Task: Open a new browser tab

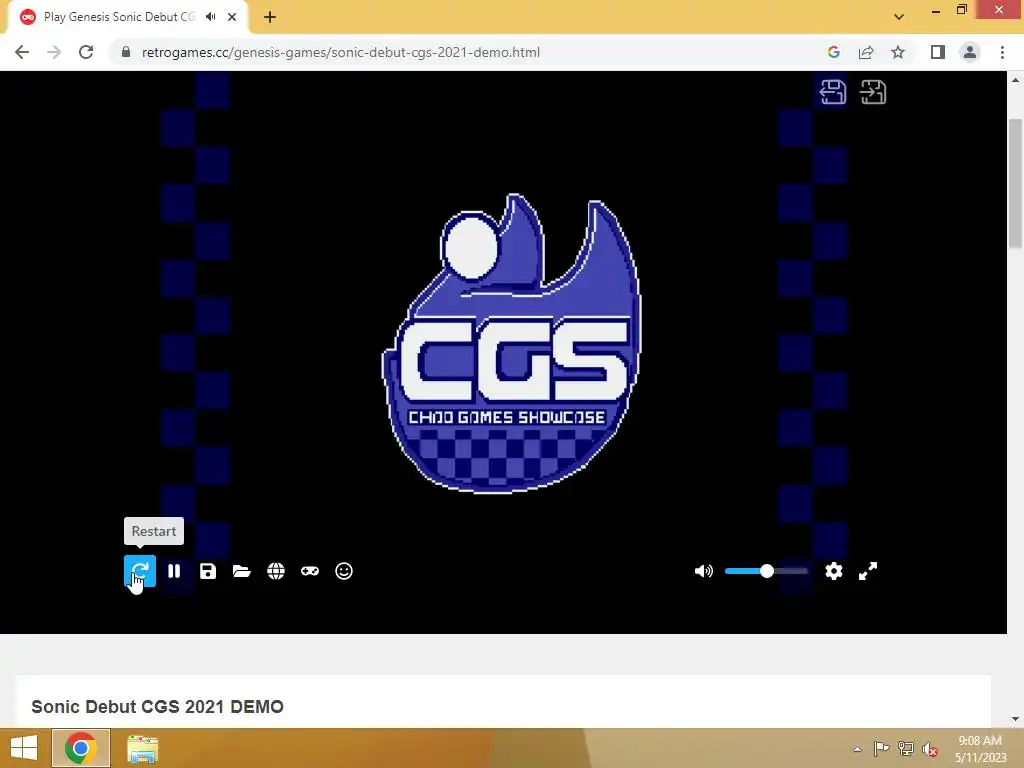Action: (x=270, y=17)
